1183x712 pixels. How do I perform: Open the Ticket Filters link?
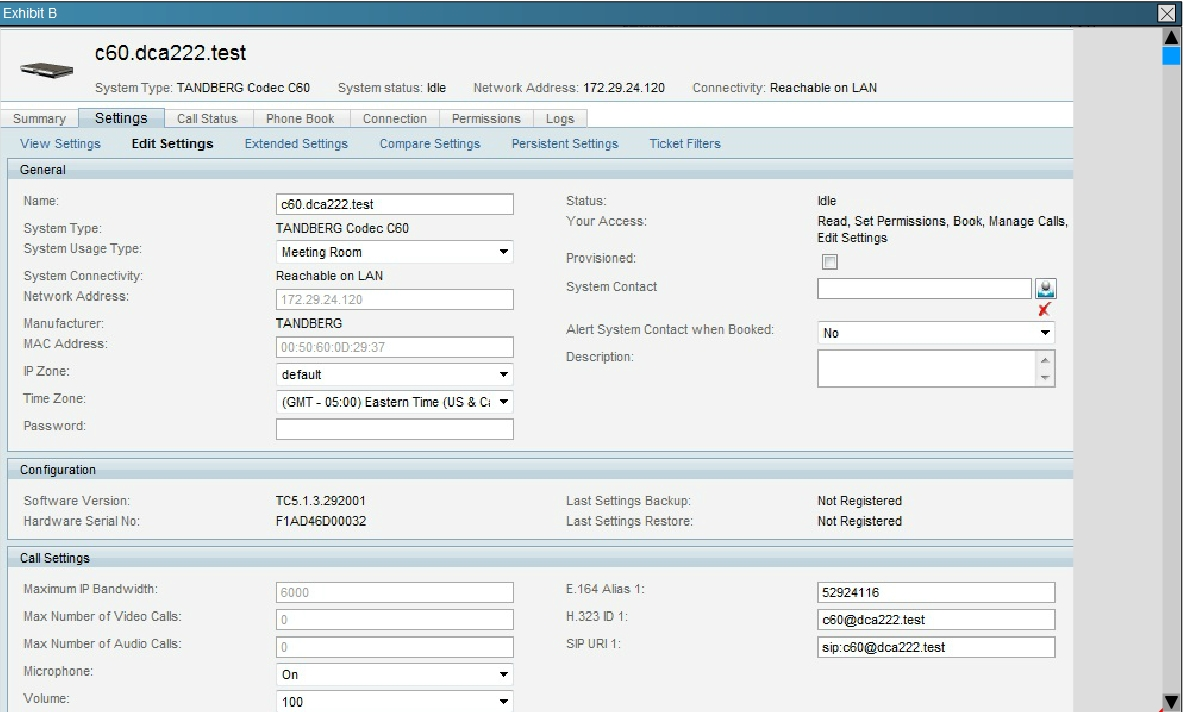(685, 144)
